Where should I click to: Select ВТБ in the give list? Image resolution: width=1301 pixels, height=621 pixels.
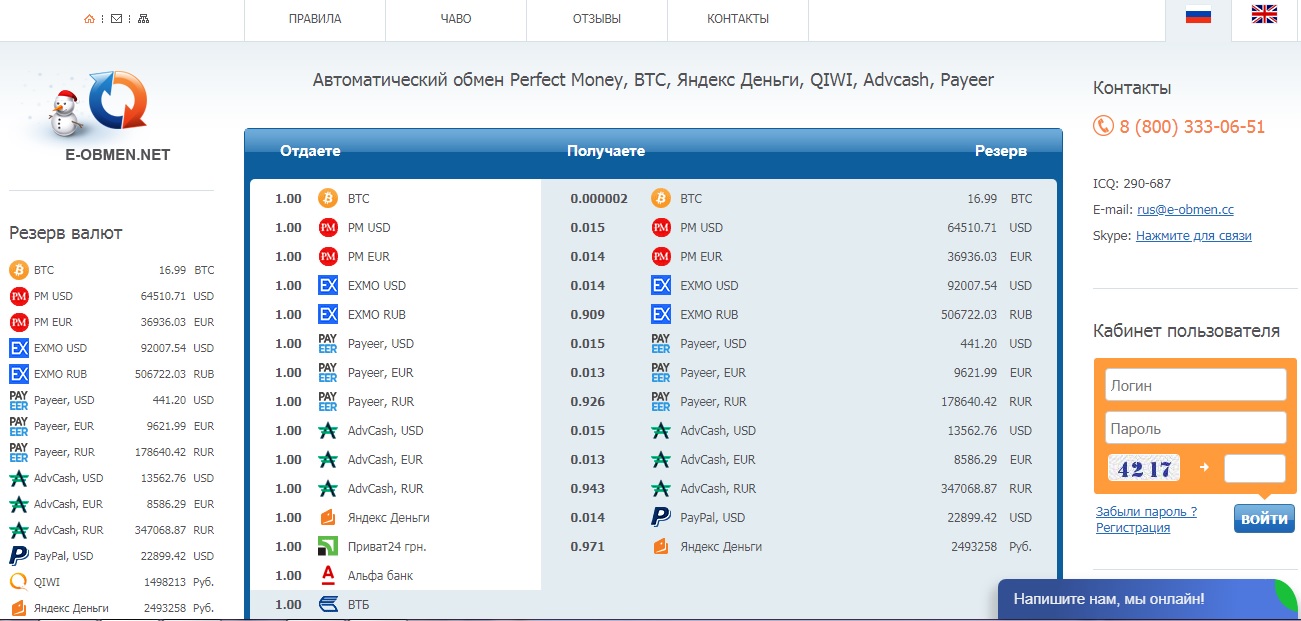(360, 605)
